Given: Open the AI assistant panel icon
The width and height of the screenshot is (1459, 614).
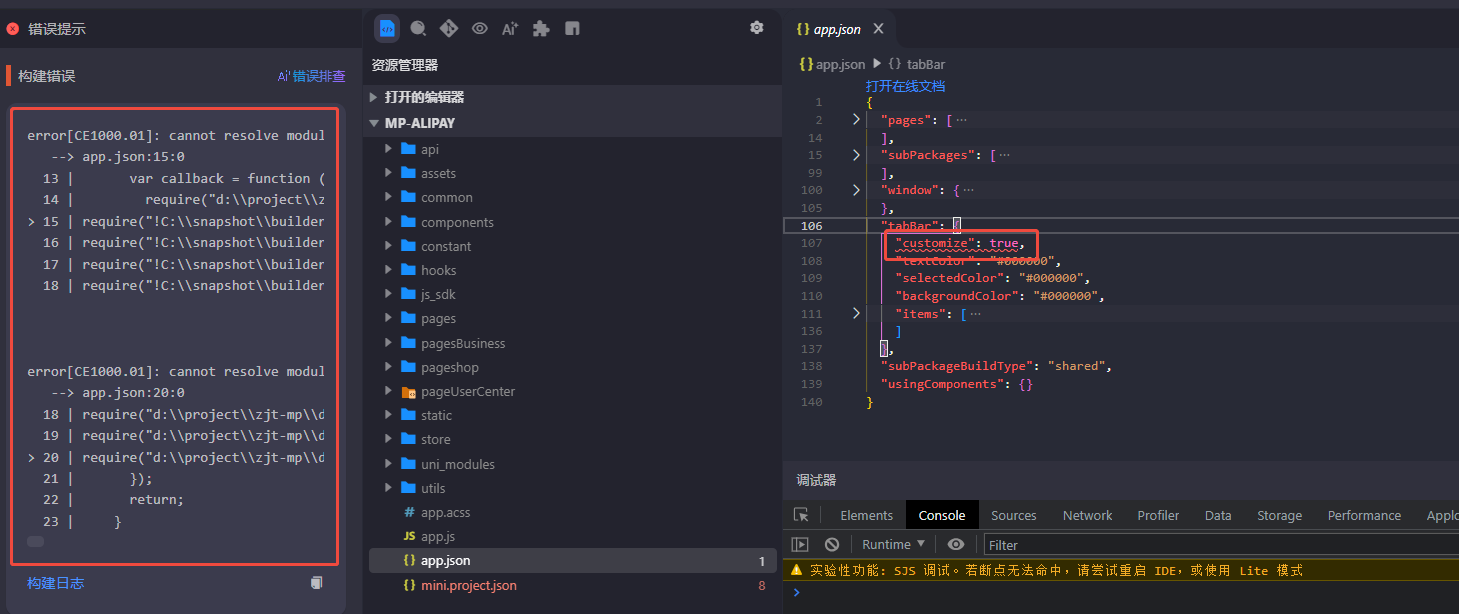Looking at the screenshot, I should click(510, 28).
